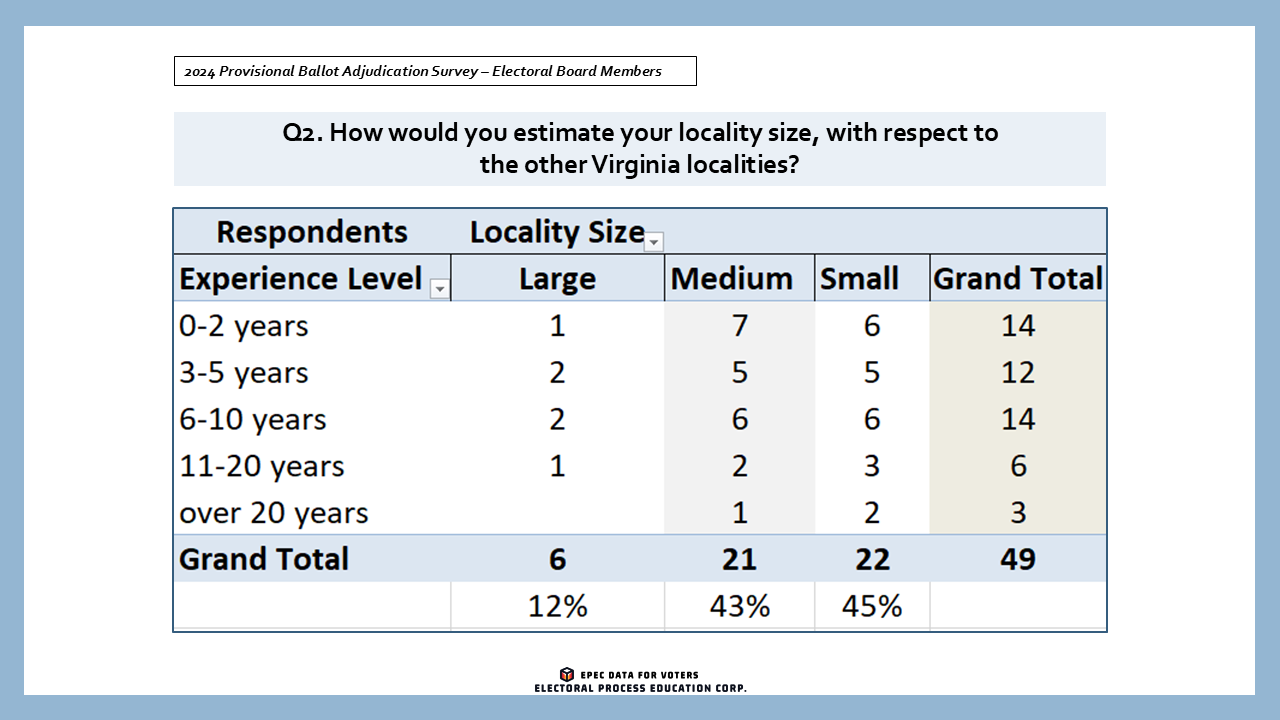Click the Small value for over 20 years
The image size is (1280, 720).
(872, 512)
